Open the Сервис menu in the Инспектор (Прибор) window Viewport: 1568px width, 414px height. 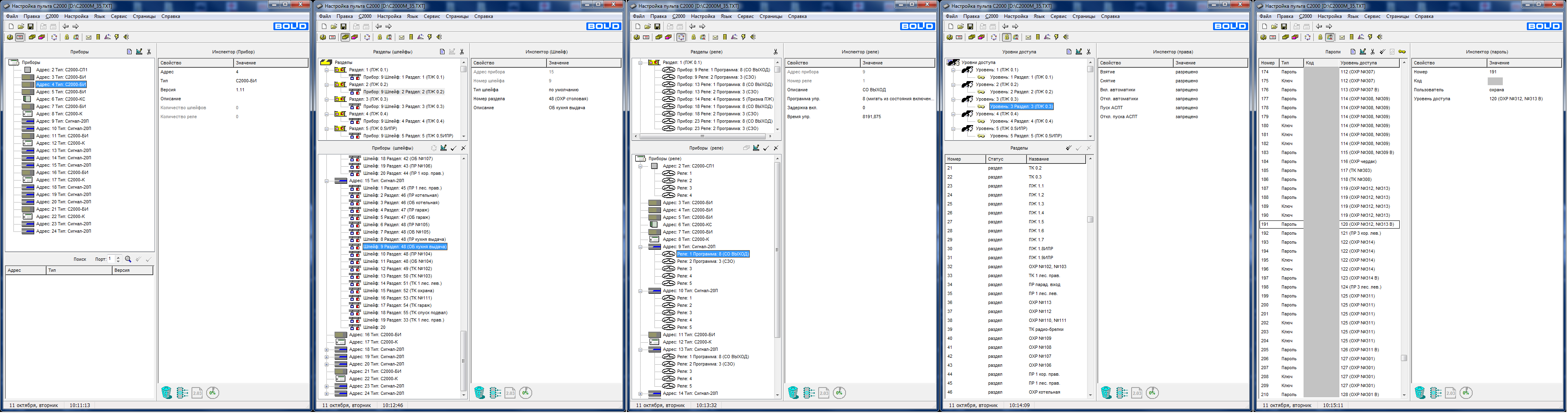point(119,16)
